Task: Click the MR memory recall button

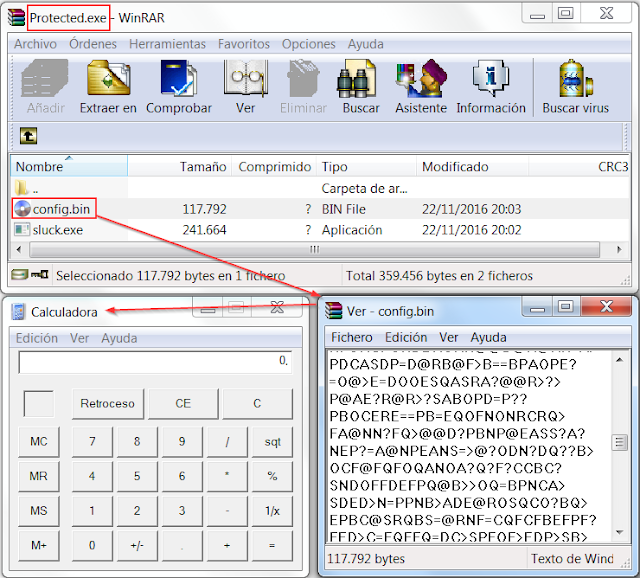Action: pos(39,476)
